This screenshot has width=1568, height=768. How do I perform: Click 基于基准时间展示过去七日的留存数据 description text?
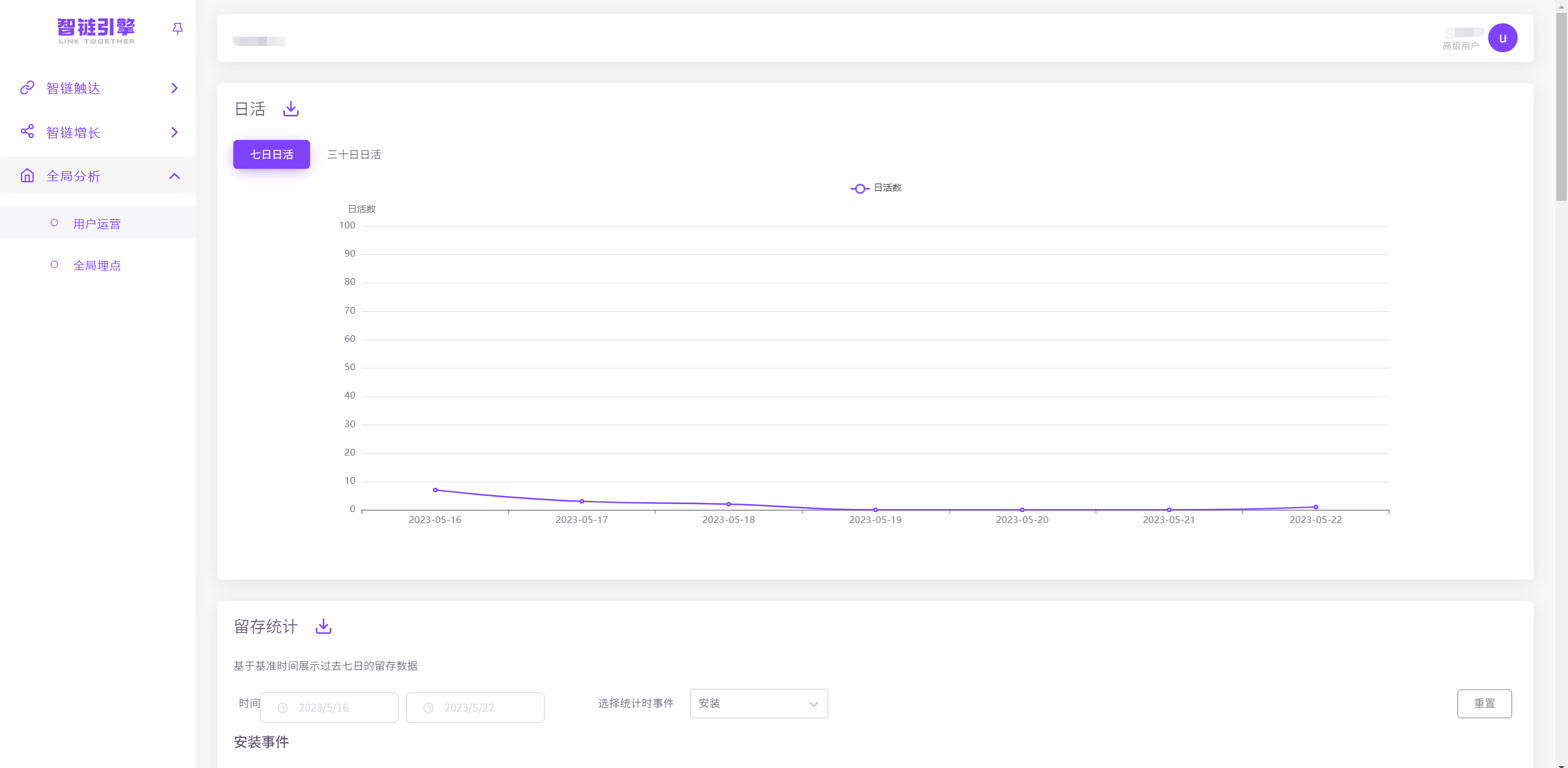(x=326, y=666)
